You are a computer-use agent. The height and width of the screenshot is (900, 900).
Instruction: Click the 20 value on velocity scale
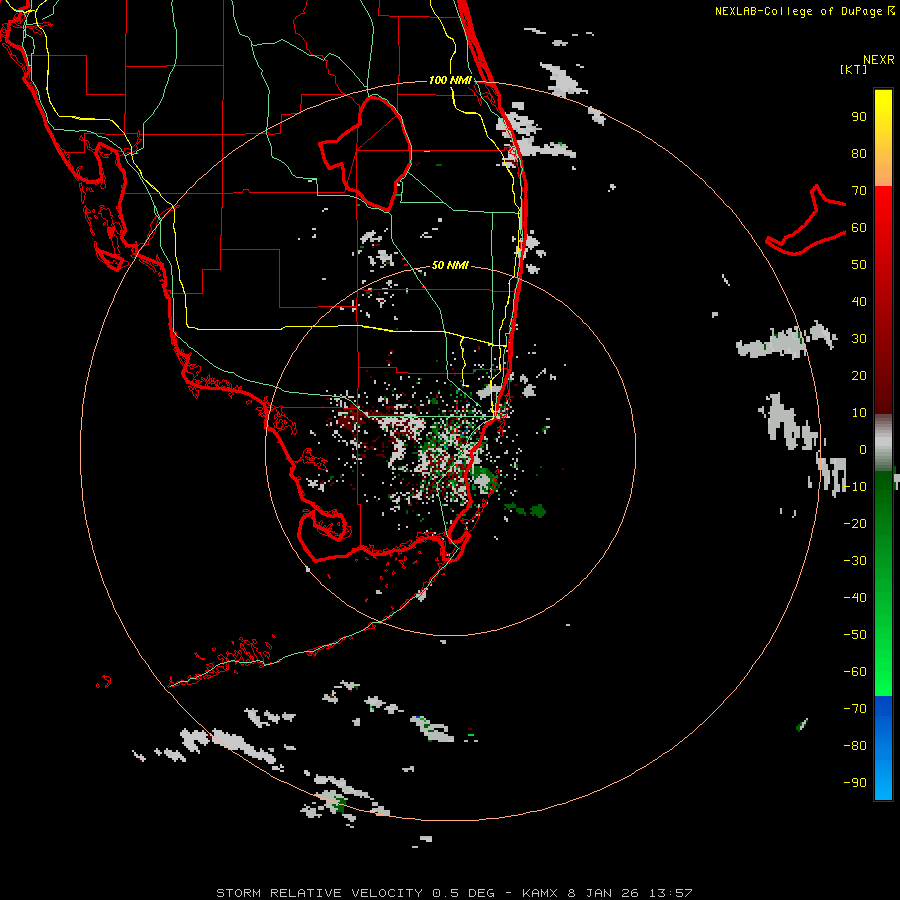(x=859, y=376)
